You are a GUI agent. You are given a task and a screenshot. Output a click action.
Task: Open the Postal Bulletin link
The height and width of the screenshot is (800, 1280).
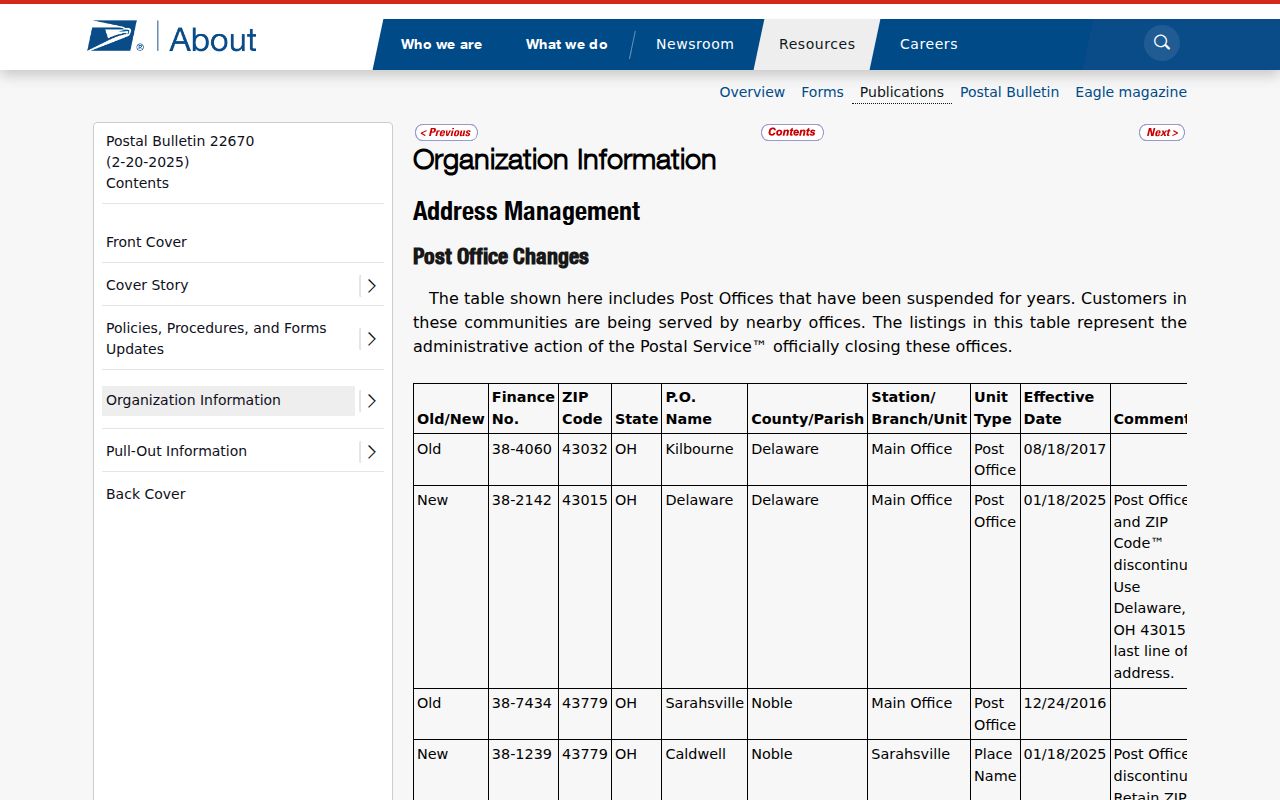point(1009,92)
